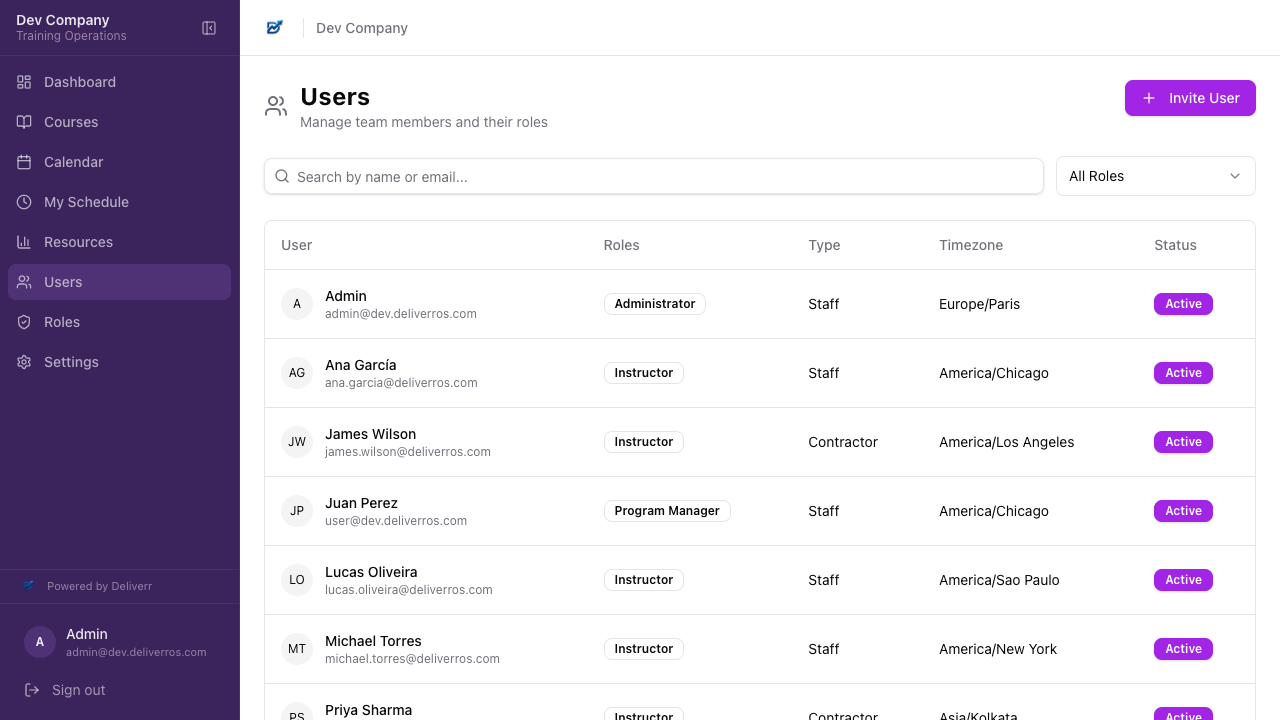This screenshot has width=1280, height=720.
Task: Click email user@dev.deliverros.com
Action: pos(396,521)
